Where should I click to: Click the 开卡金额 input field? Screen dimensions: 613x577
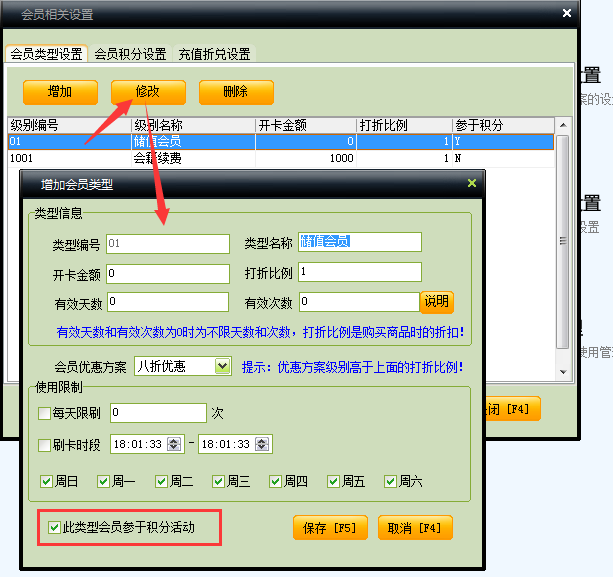pyautogui.click(x=168, y=273)
